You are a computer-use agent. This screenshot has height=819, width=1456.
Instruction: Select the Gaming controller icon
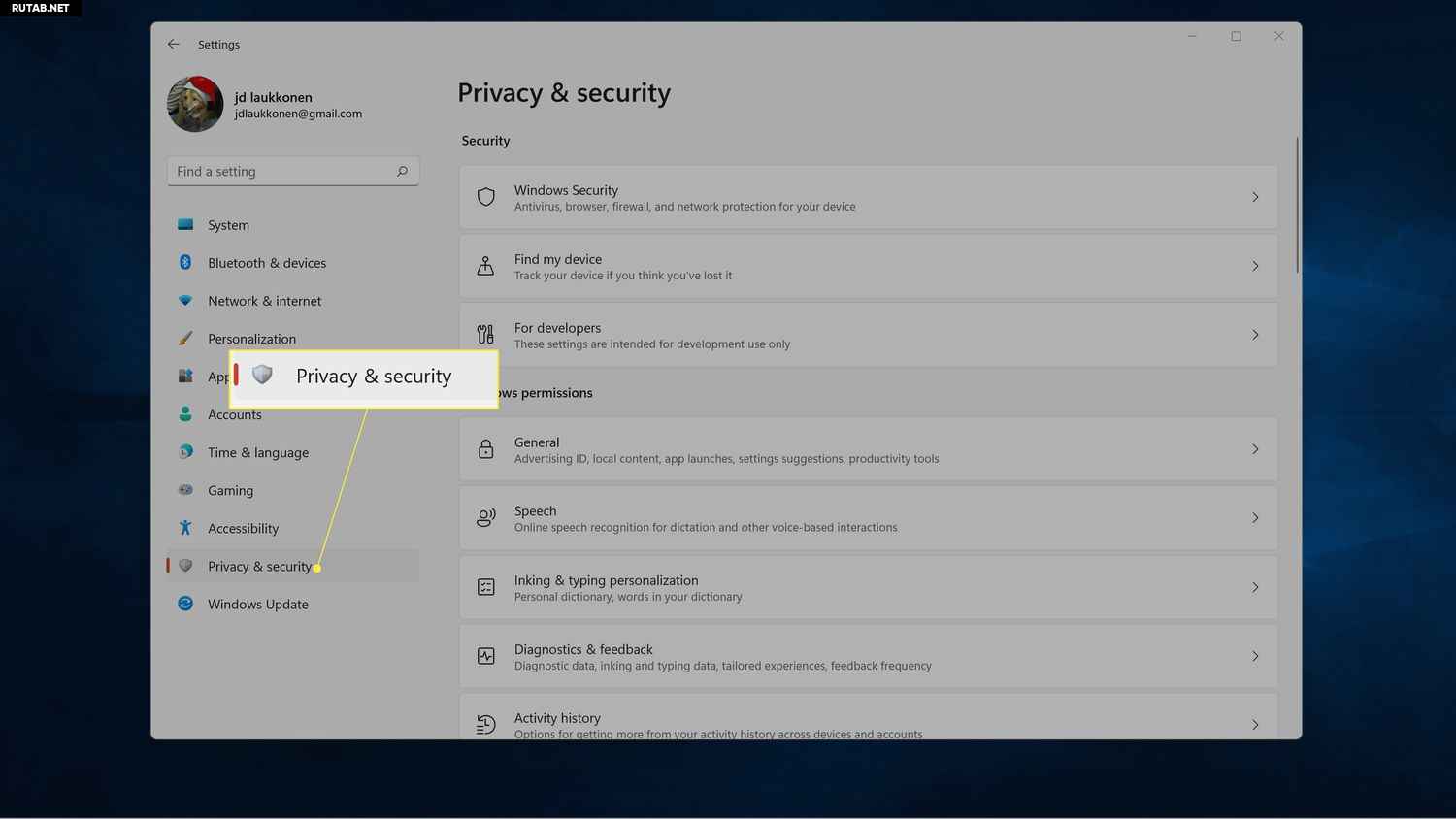pyautogui.click(x=185, y=490)
